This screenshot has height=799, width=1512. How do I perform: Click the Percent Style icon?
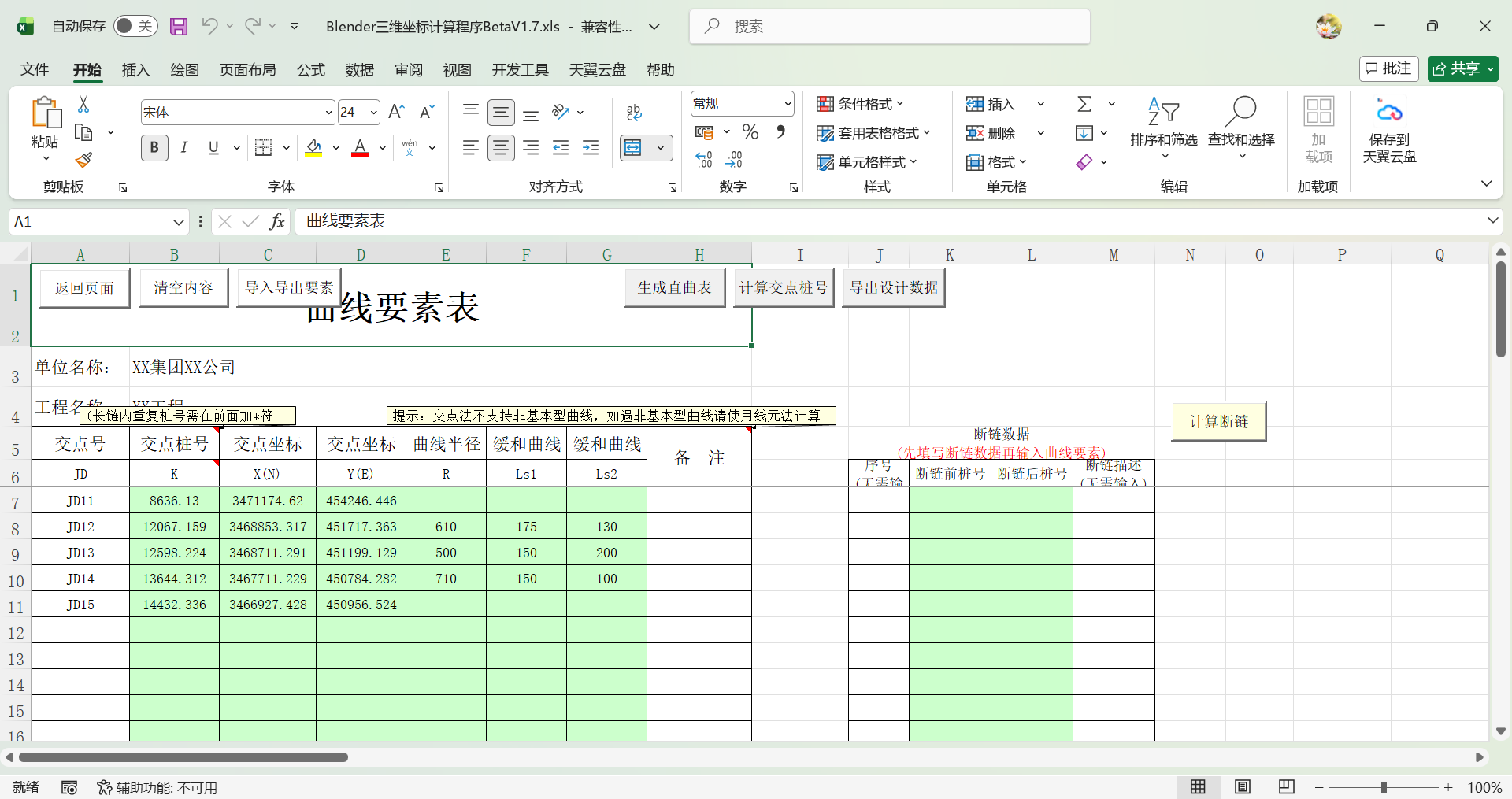pos(750,132)
